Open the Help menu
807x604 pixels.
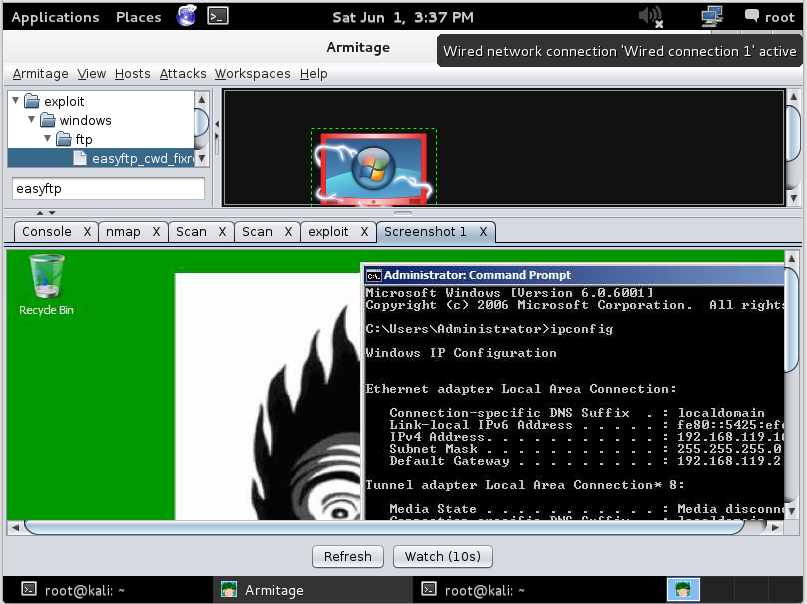pyautogui.click(x=313, y=74)
